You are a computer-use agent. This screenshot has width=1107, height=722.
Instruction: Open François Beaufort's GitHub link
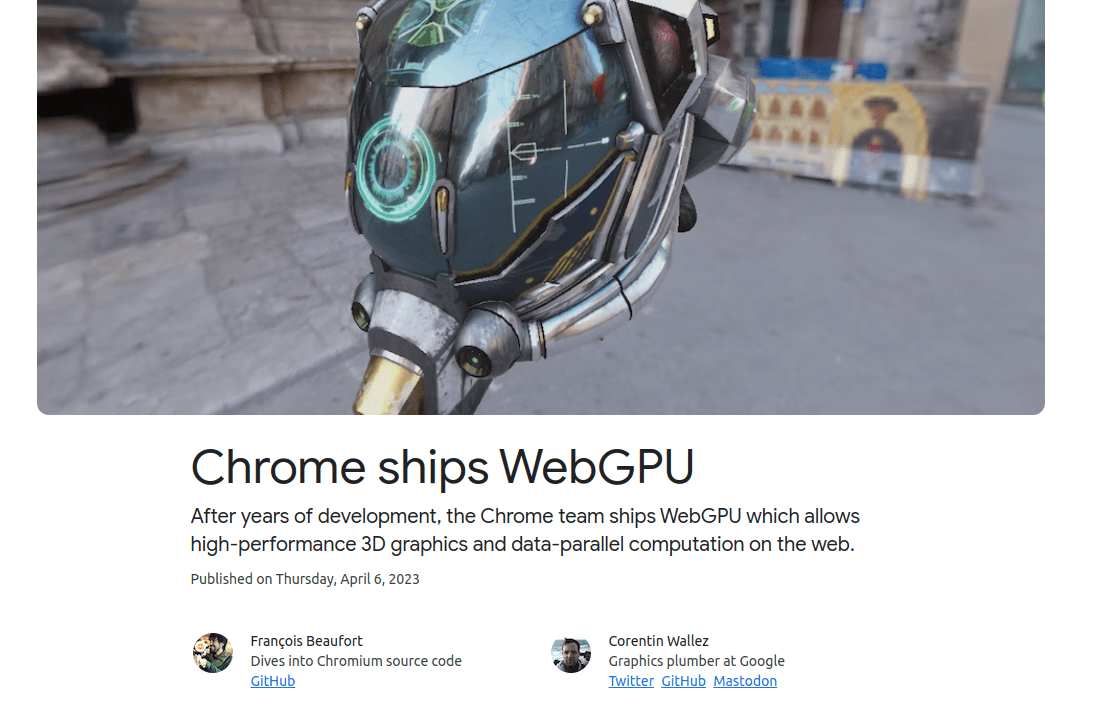point(273,681)
